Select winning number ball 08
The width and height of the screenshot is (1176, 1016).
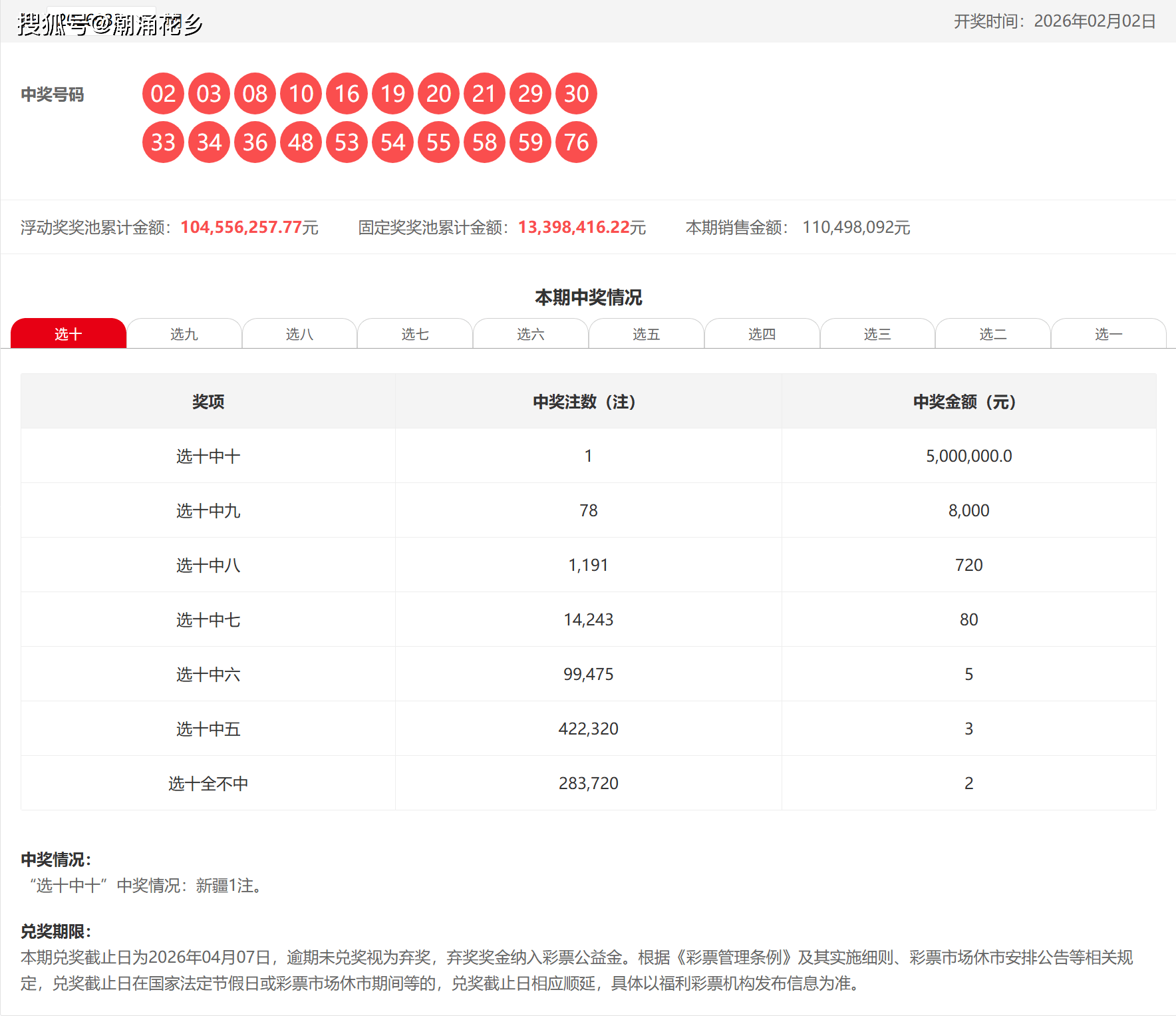pyautogui.click(x=255, y=94)
